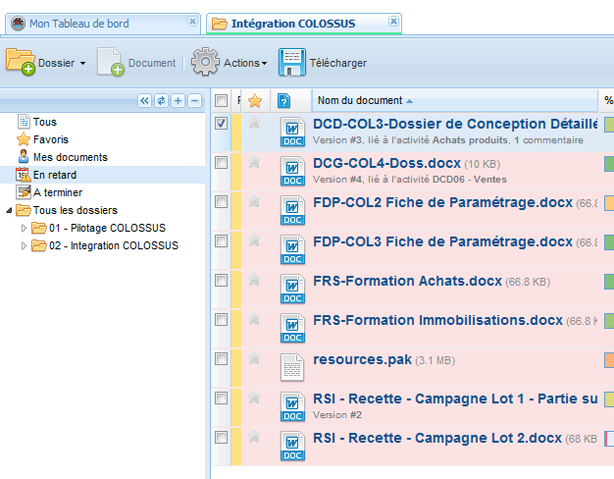Check FDP-COL2 Fiche de Paramétrage checkbox

click(x=221, y=202)
